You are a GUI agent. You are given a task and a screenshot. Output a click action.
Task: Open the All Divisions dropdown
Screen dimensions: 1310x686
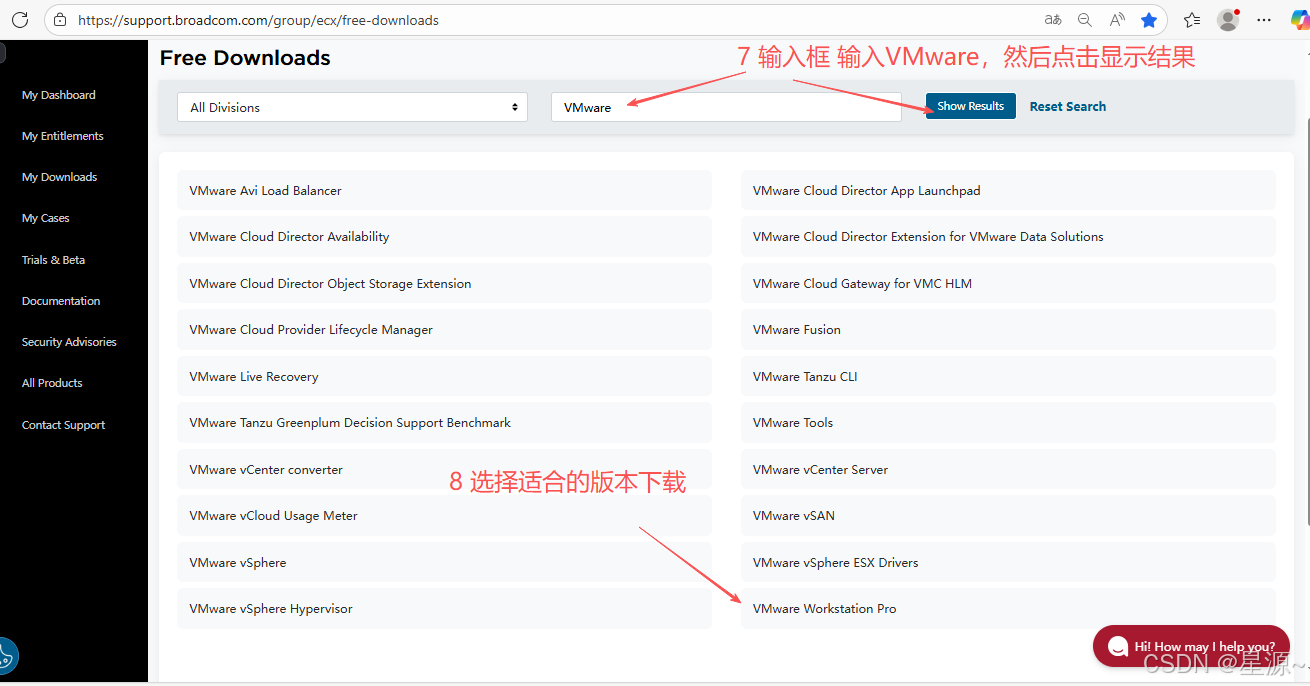tap(352, 107)
